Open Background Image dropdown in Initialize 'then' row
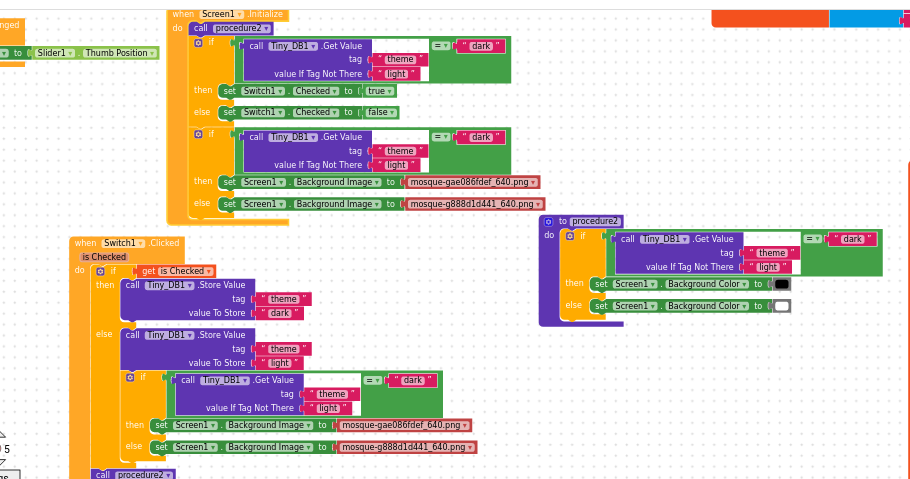The image size is (910, 479). pos(338,182)
